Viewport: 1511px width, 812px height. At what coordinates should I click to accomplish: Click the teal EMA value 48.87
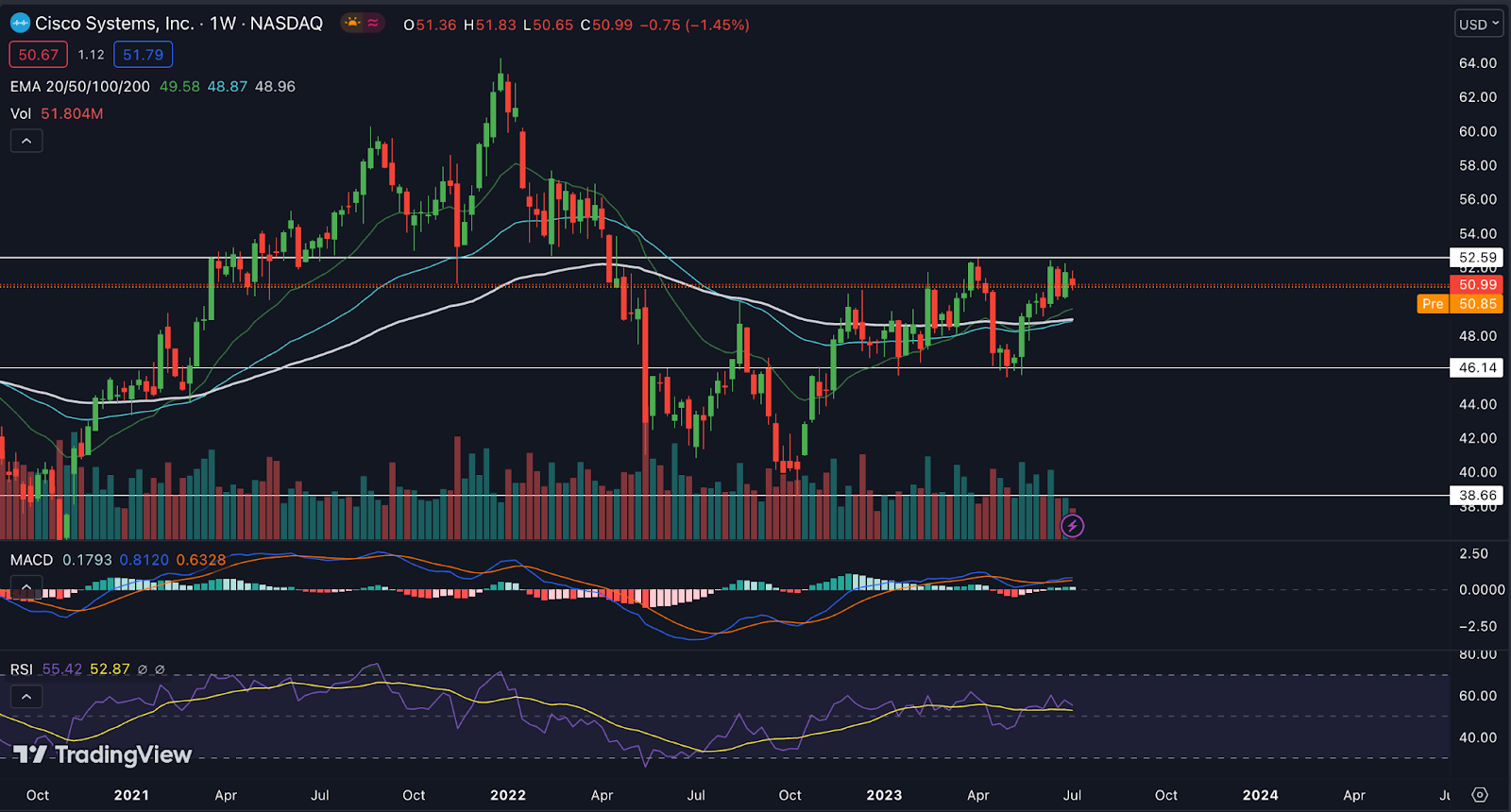click(x=228, y=86)
